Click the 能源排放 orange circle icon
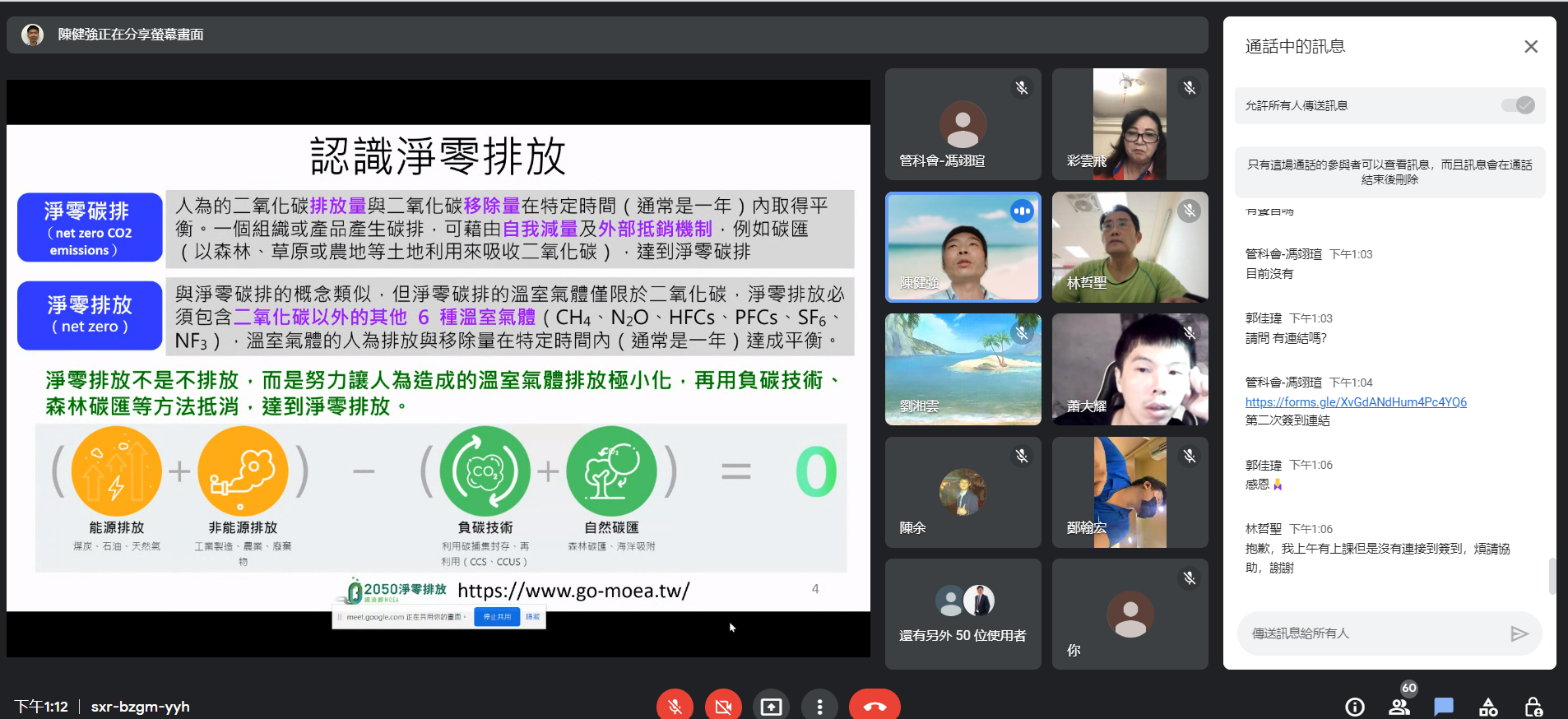The image size is (1568, 719). (x=116, y=471)
